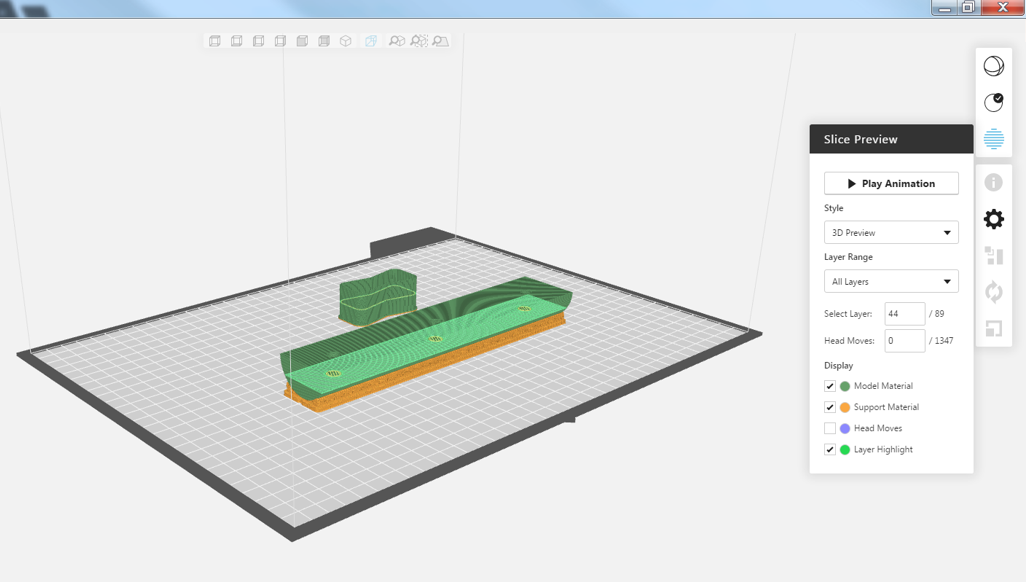Click the zoom-to-selection magnifier with dashed cube
1027x582 pixels.
click(419, 41)
